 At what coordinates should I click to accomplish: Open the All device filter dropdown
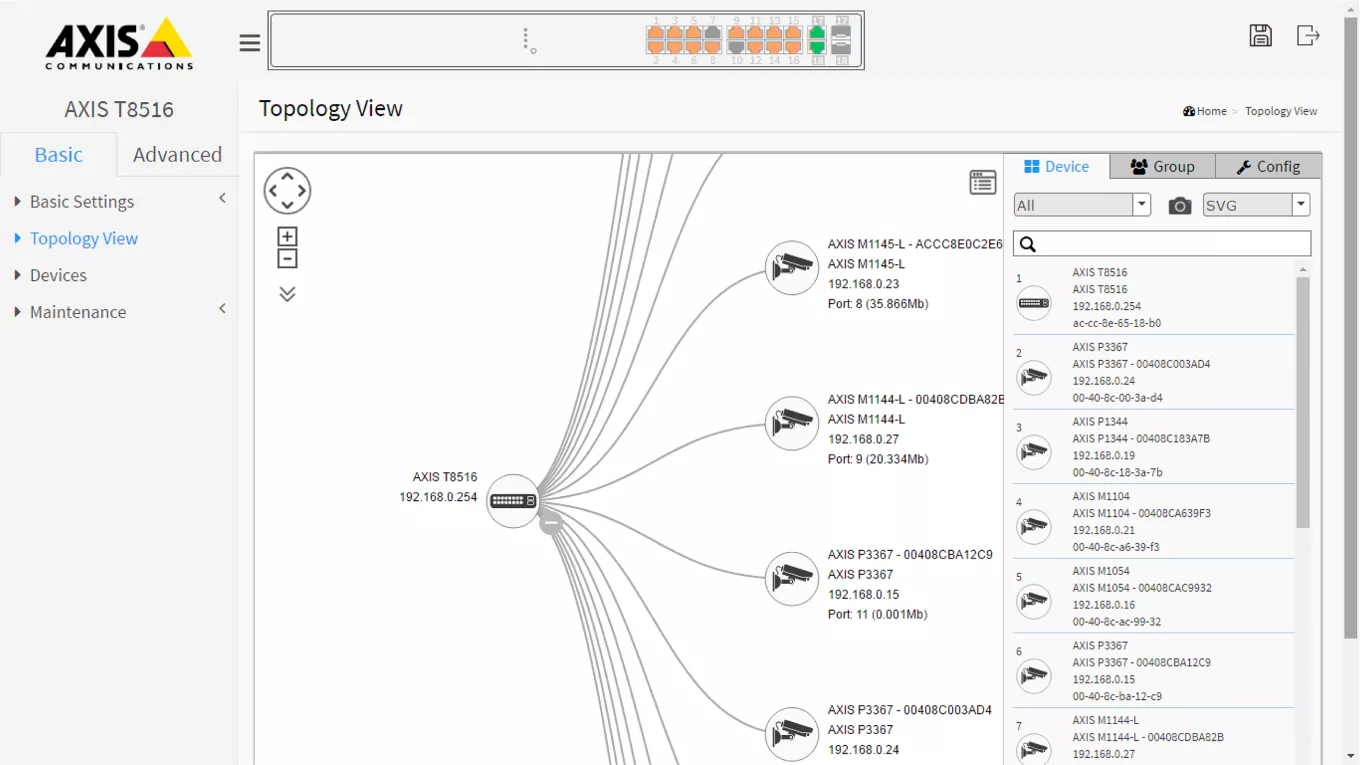coord(1082,205)
